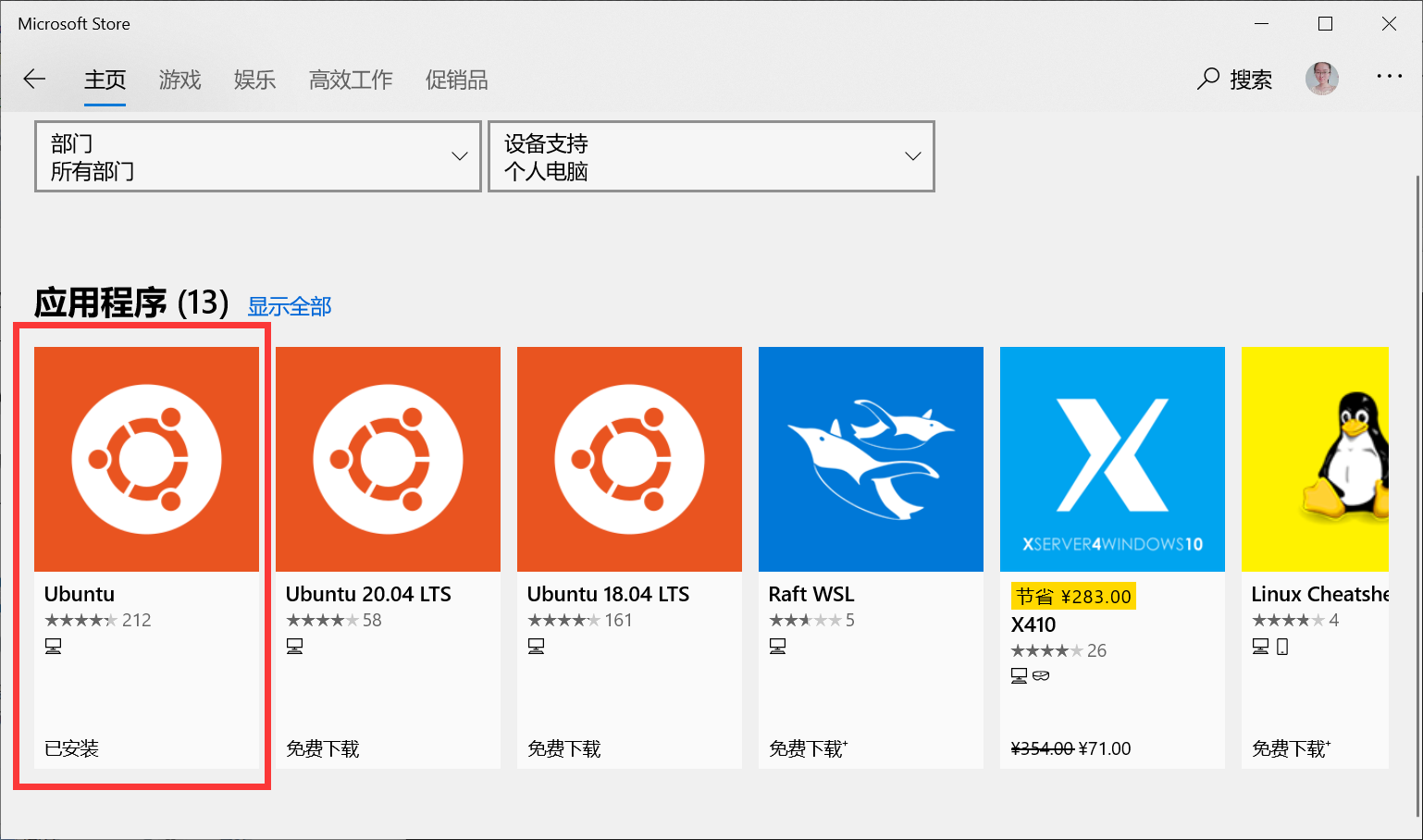Click the 搜索 search label
This screenshot has height=840, width=1423.
1251,80
